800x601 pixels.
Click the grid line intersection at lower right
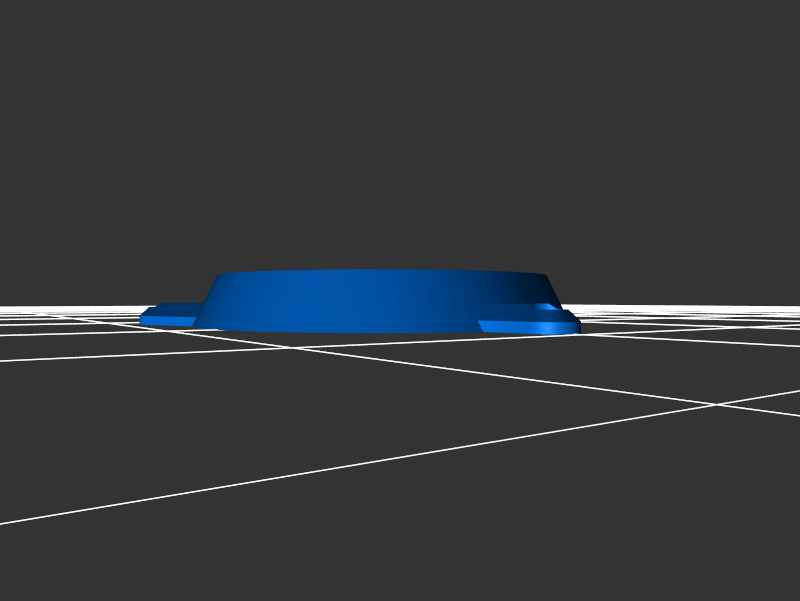click(716, 404)
